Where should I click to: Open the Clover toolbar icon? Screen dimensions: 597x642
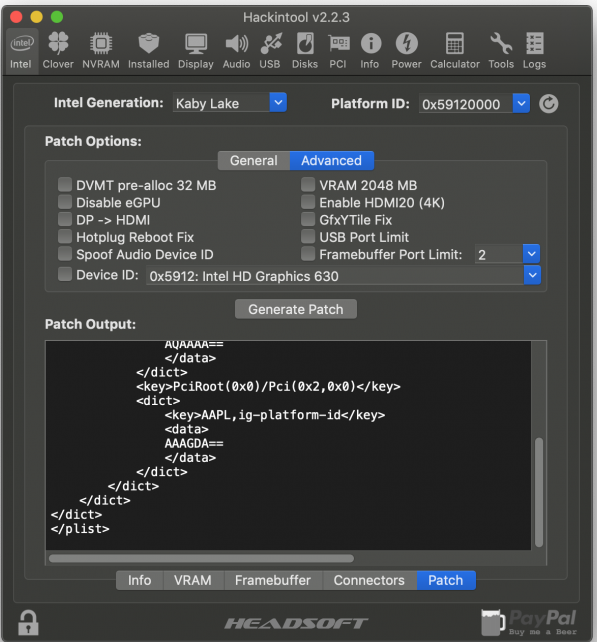58,51
